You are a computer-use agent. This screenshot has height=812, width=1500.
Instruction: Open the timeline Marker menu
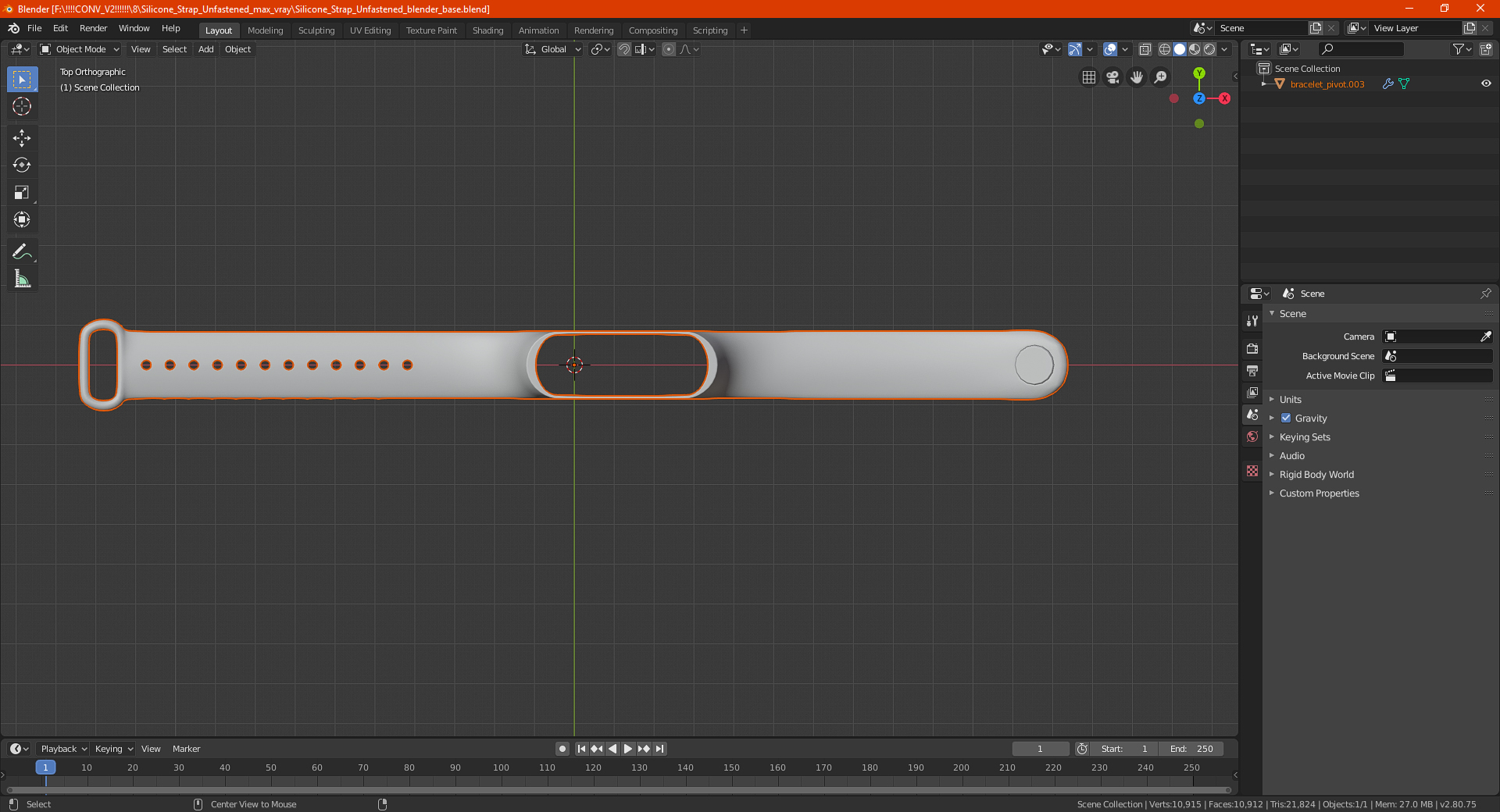pos(186,749)
